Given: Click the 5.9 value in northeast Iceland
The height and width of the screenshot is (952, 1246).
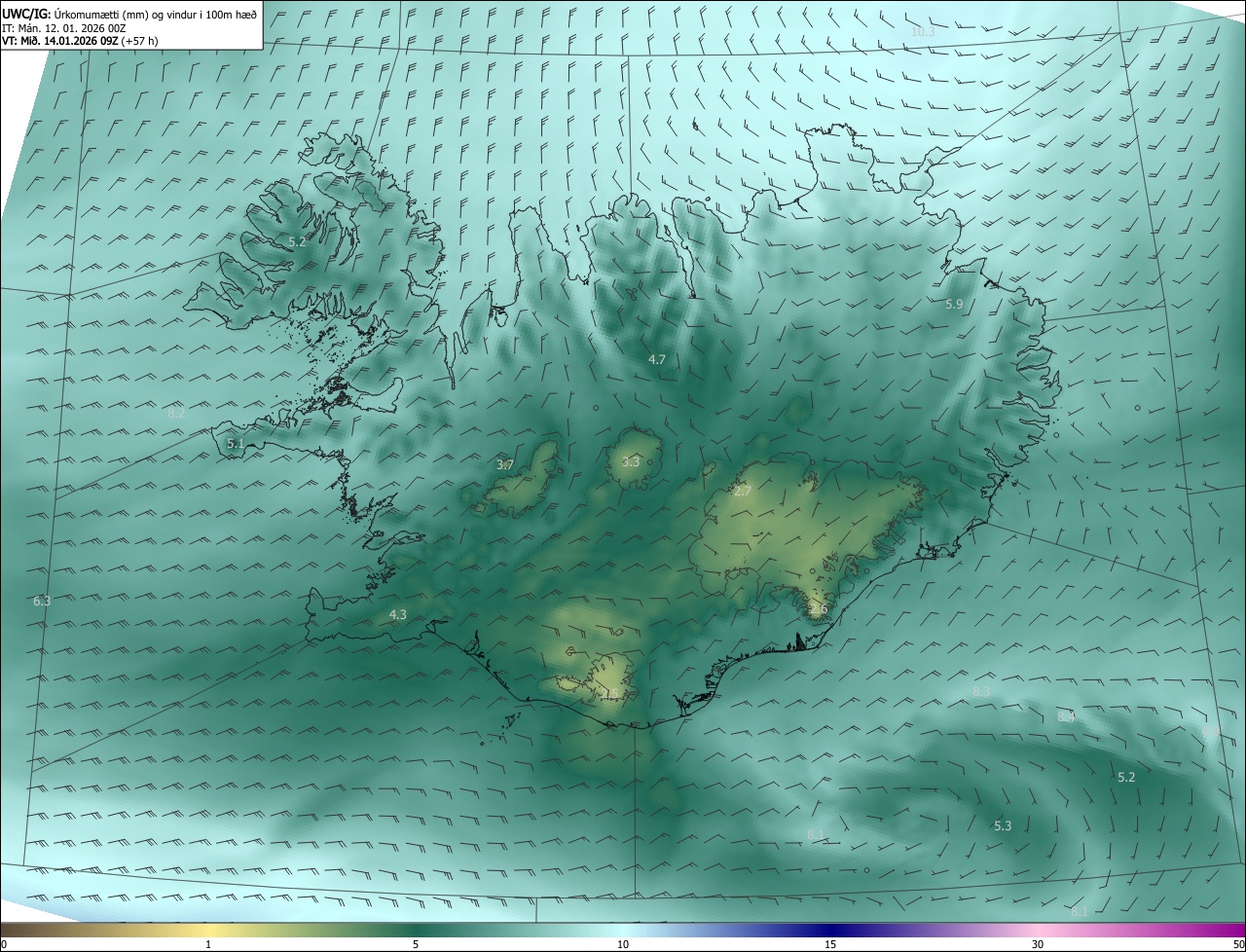Looking at the screenshot, I should pyautogui.click(x=954, y=305).
